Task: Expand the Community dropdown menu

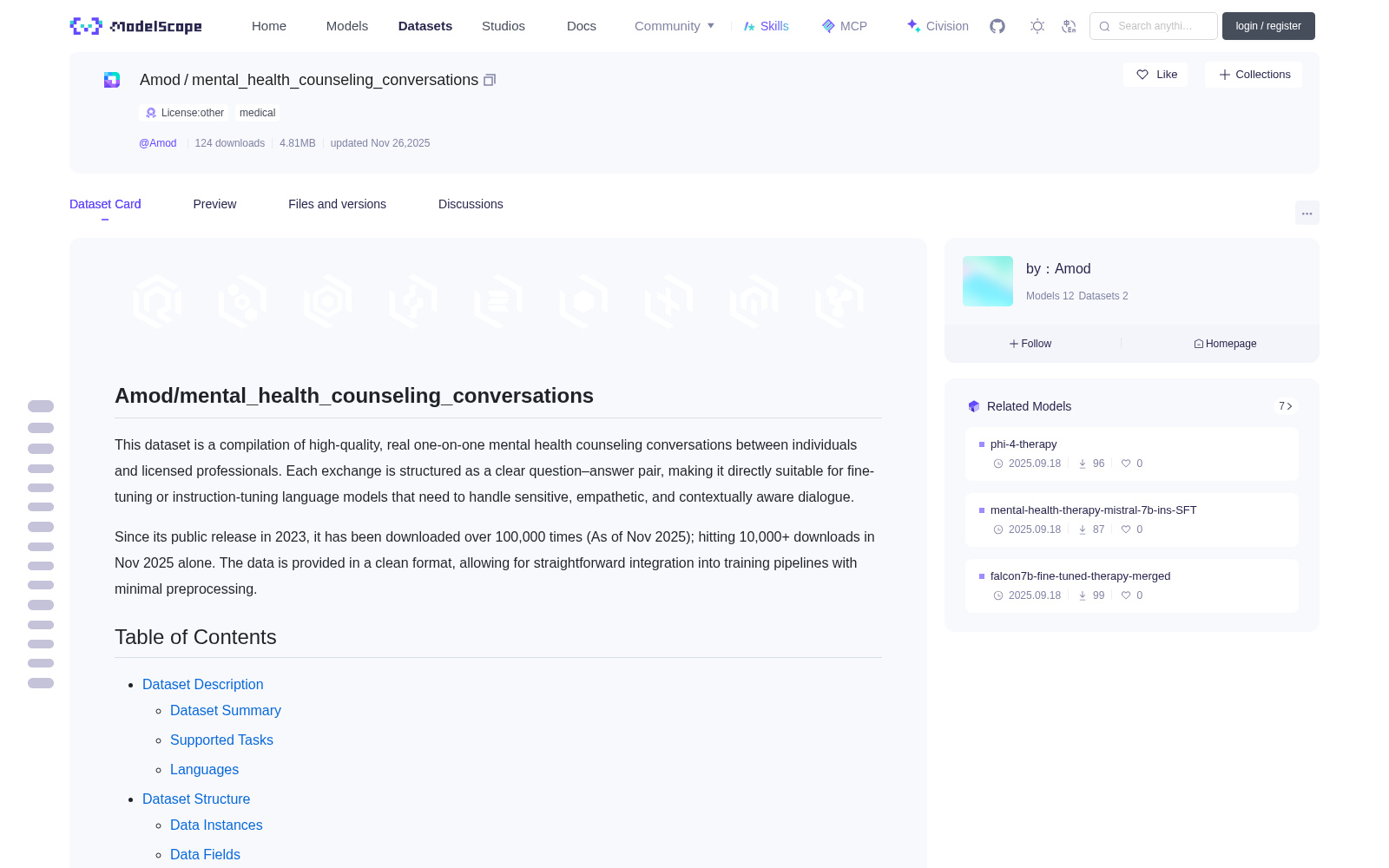Action: [x=675, y=26]
